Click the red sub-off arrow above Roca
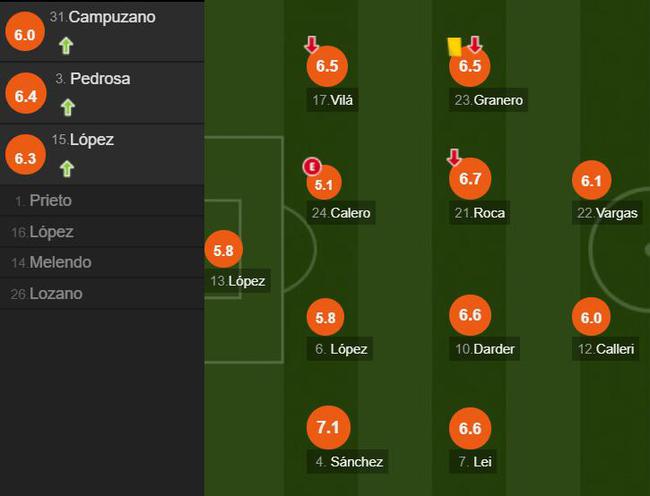The image size is (650, 496). (454, 158)
